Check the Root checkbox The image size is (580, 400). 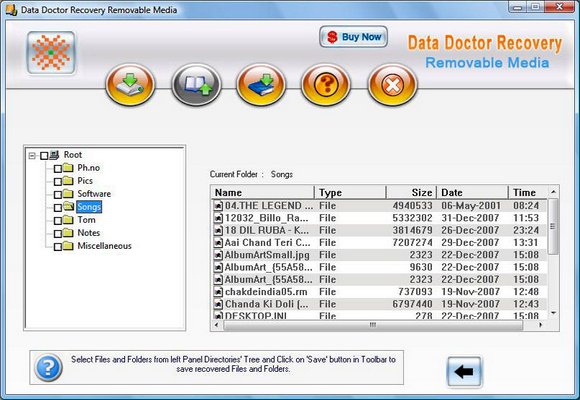[x=44, y=155]
